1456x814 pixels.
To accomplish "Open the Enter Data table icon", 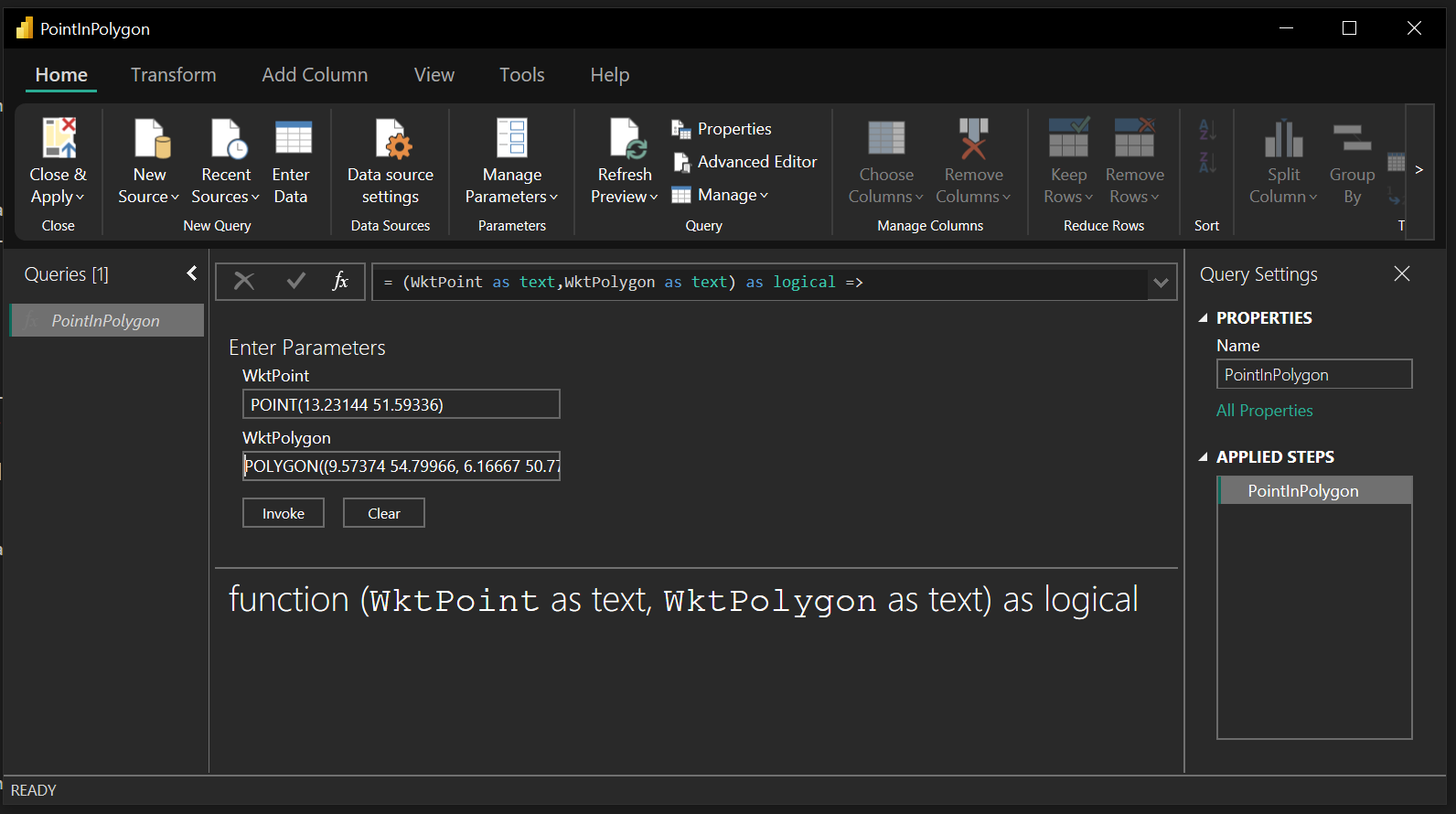I will [x=294, y=137].
